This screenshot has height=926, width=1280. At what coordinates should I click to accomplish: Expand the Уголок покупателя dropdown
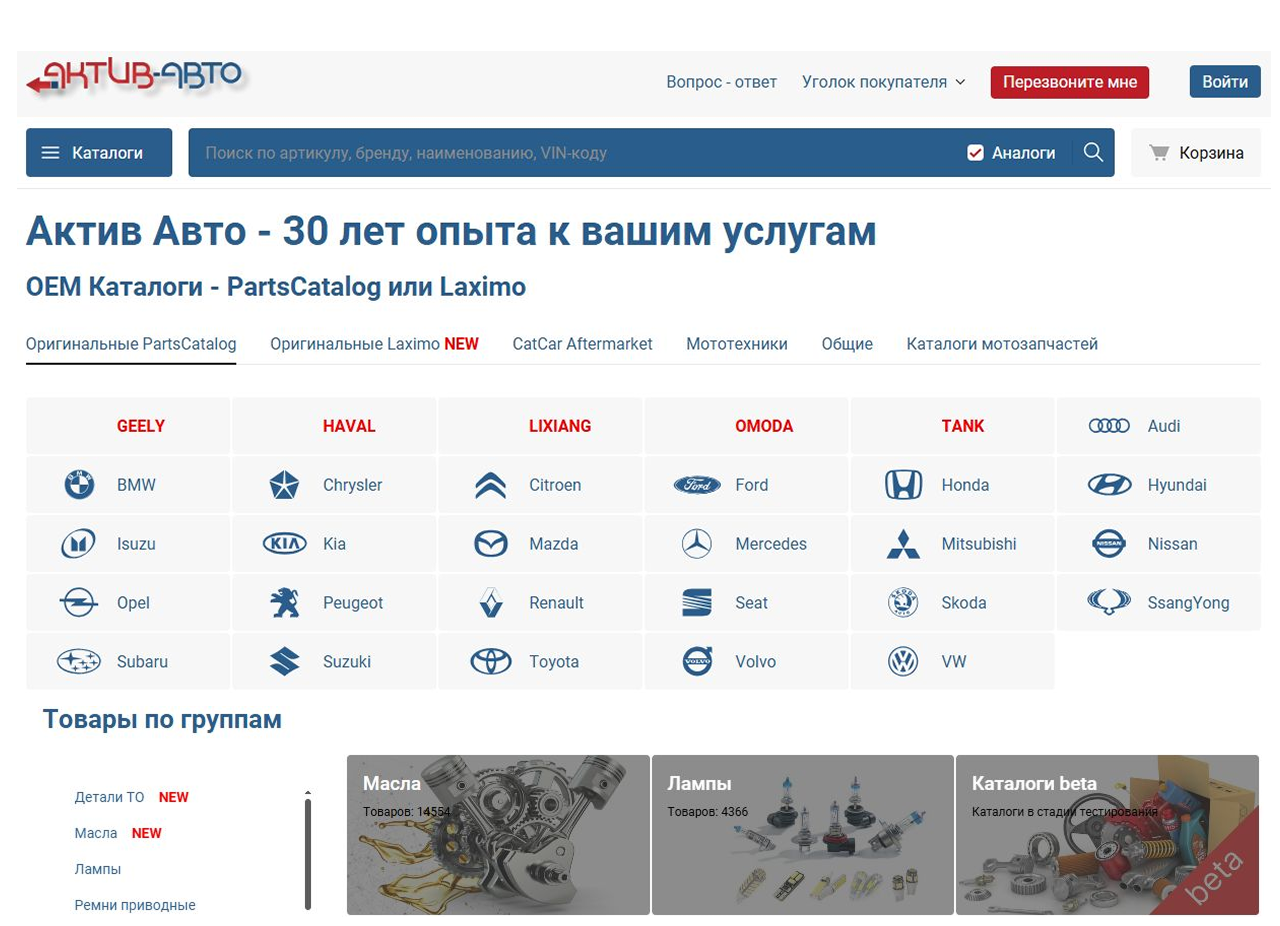coord(884,82)
